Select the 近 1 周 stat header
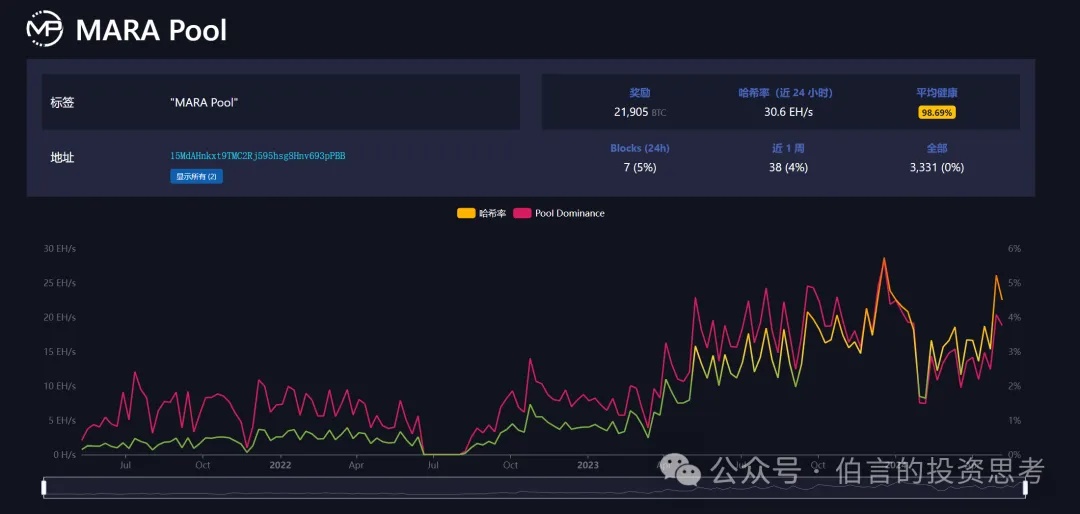Image resolution: width=1080 pixels, height=514 pixels. [788, 148]
